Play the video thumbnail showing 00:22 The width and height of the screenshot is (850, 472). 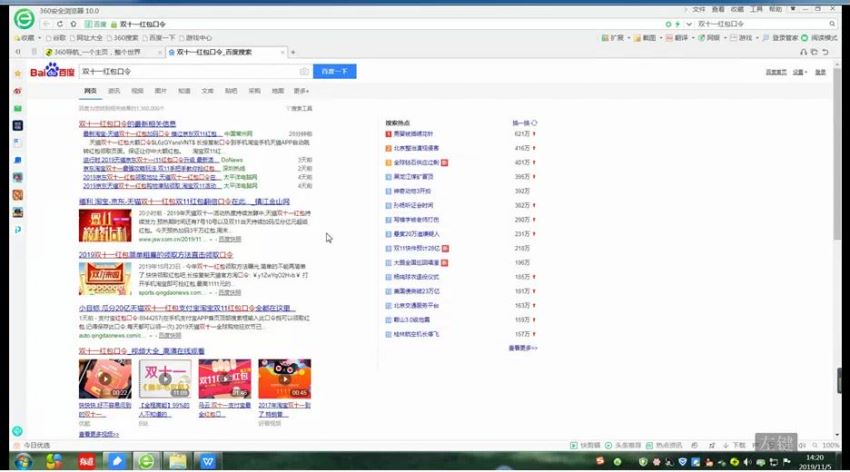(x=105, y=379)
